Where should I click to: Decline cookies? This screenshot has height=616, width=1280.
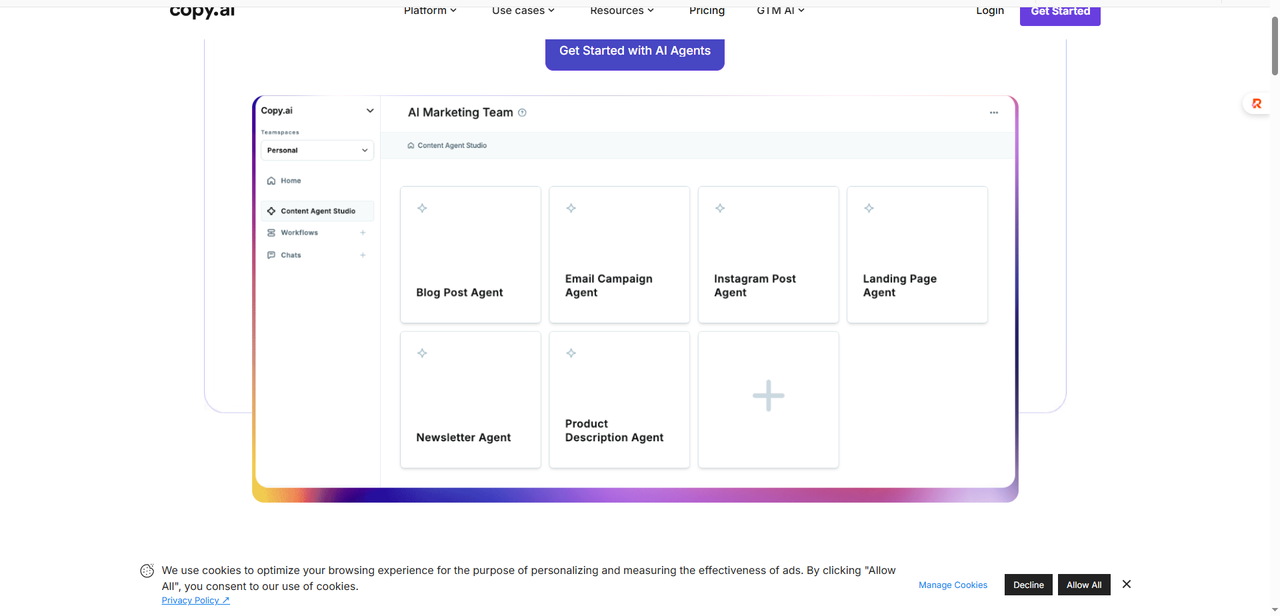pos(1028,585)
